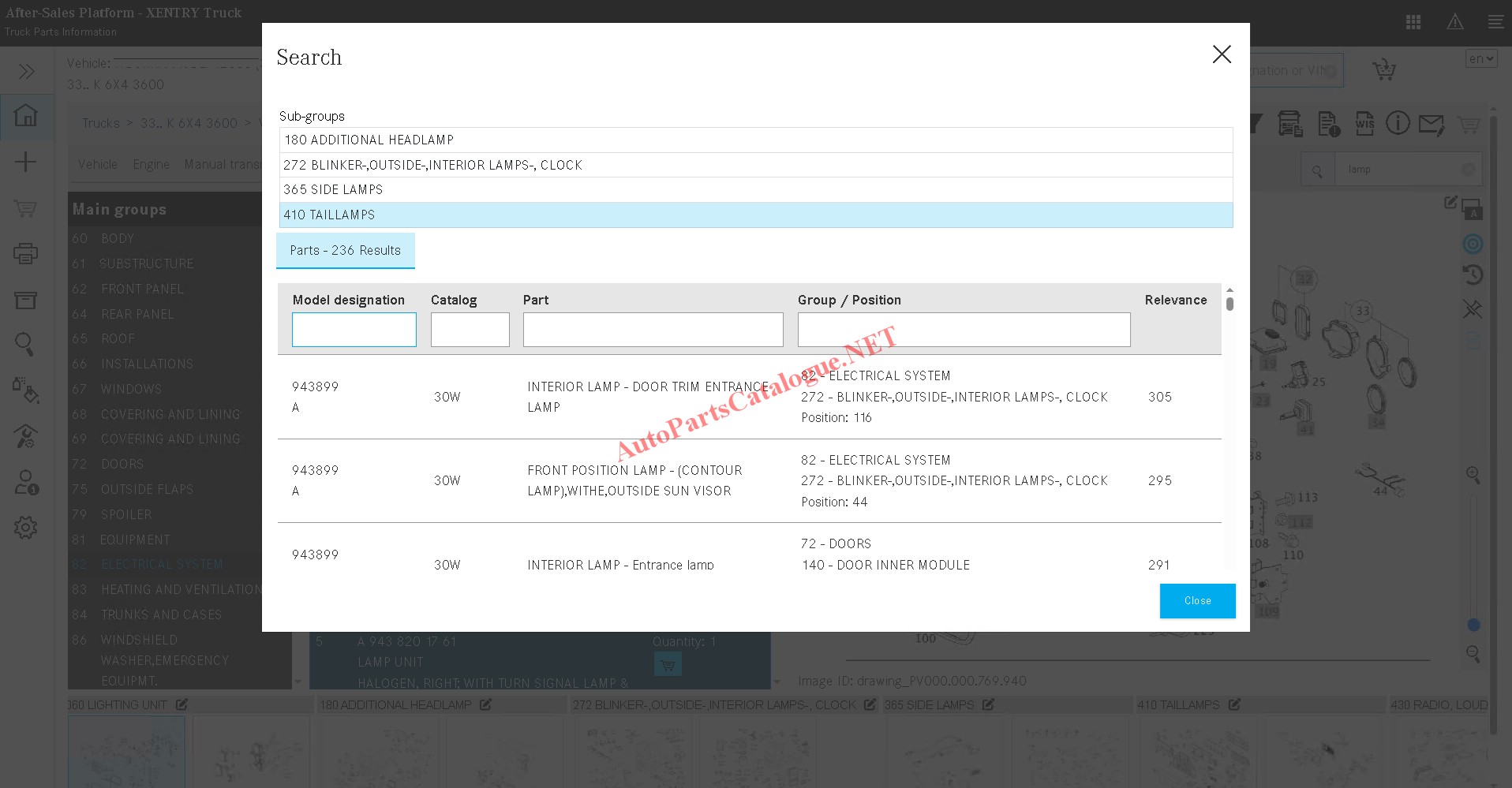Click the zoom-in magnifier beside the drawing
Viewport: 1512px width, 788px height.
pyautogui.click(x=1473, y=475)
